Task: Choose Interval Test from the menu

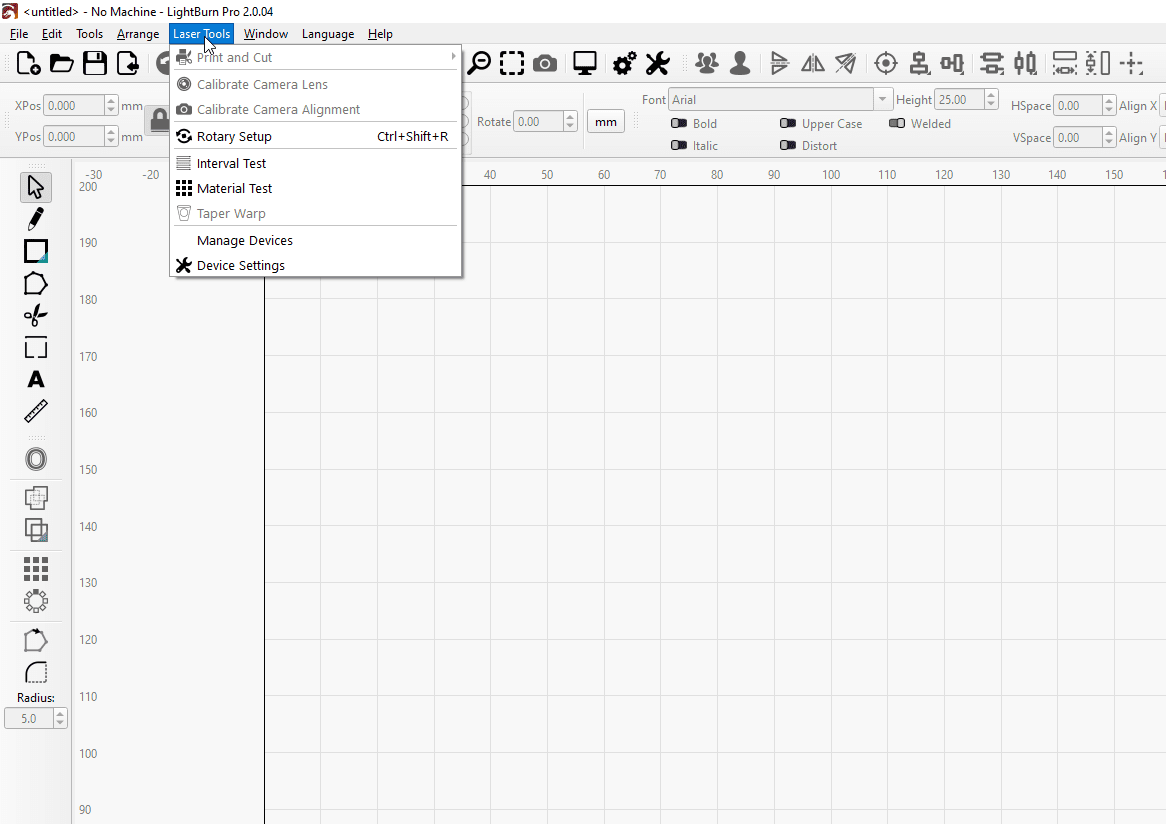Action: click(315, 163)
